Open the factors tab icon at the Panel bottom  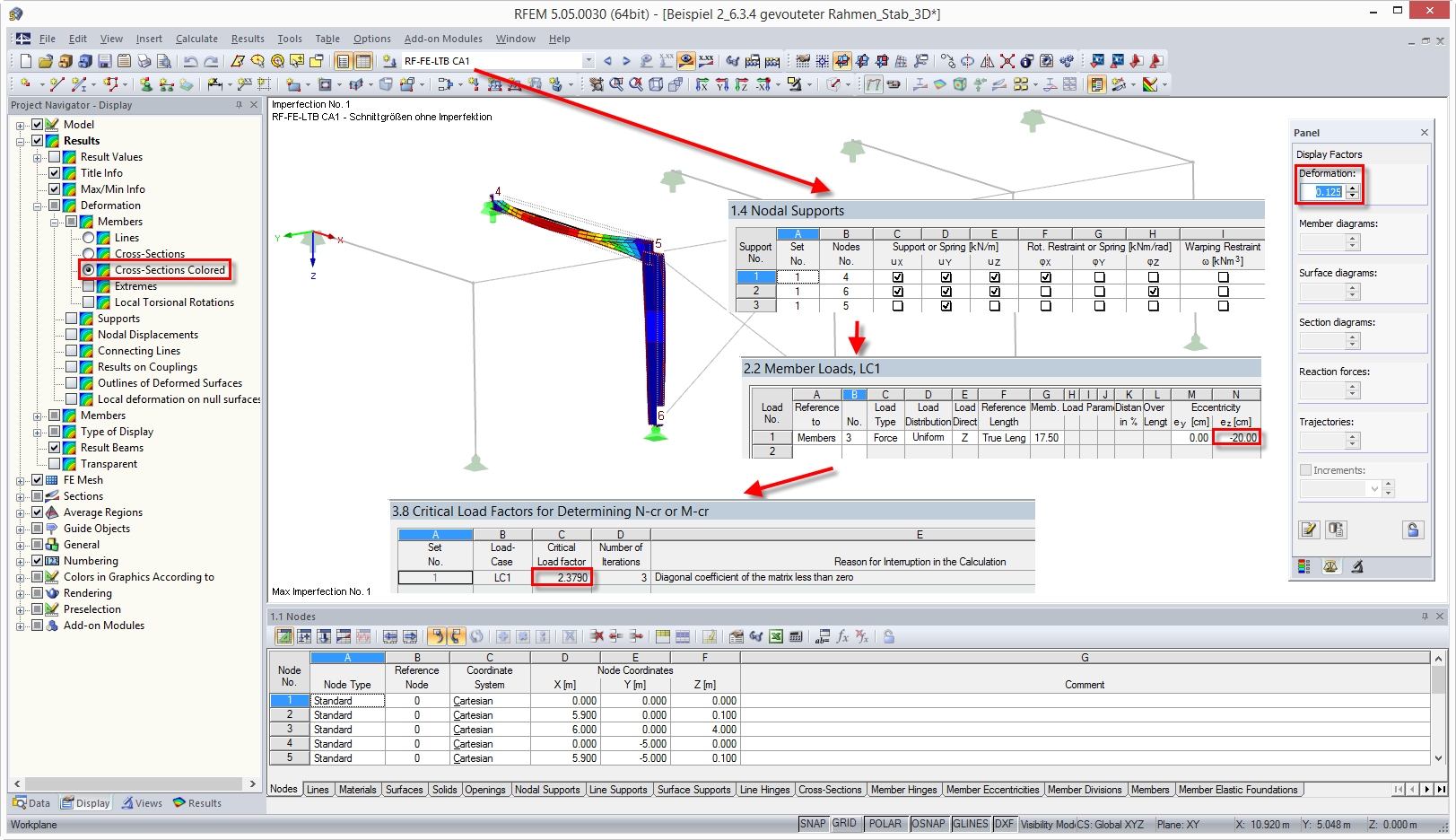[x=1330, y=566]
